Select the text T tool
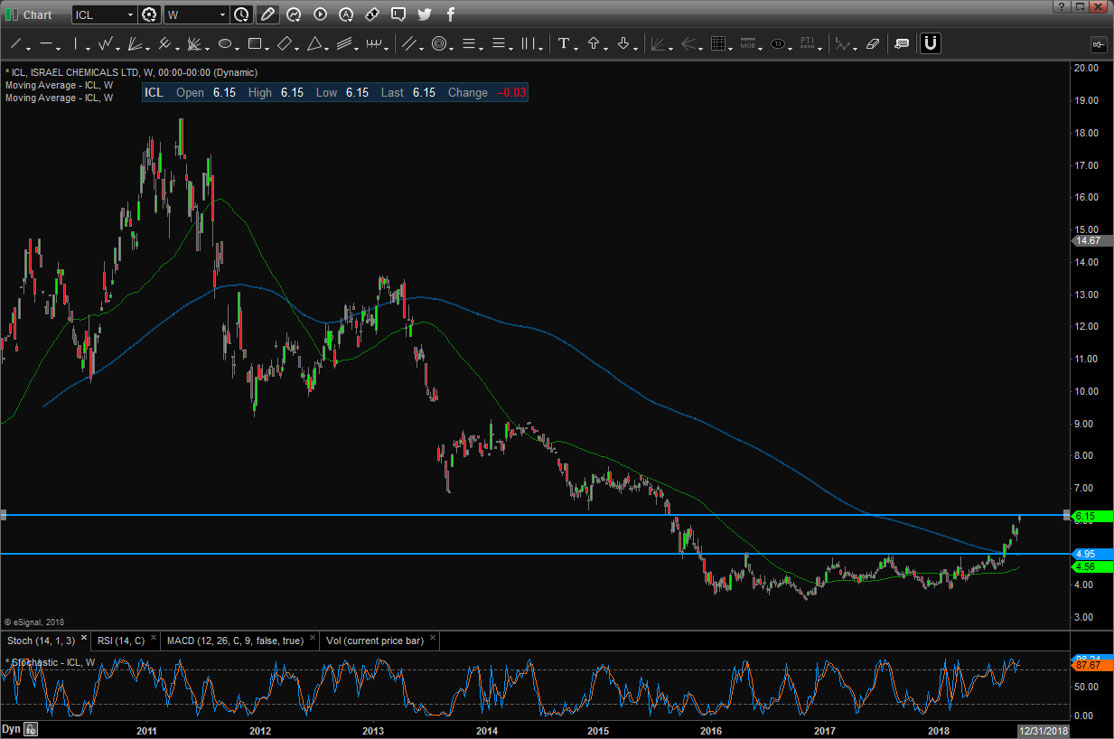The width and height of the screenshot is (1114, 739). [x=563, y=44]
